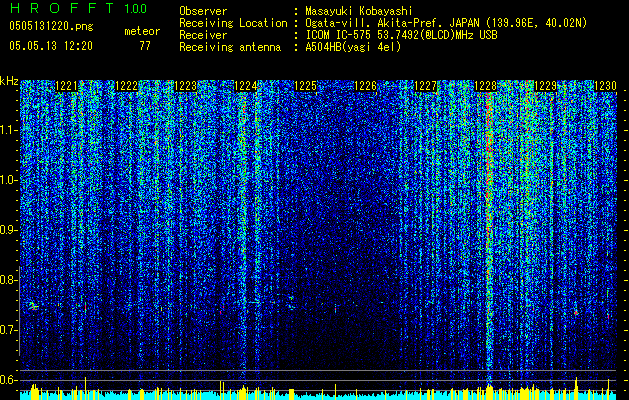Click the observer name Masayuki Kobayashi

click(359, 11)
